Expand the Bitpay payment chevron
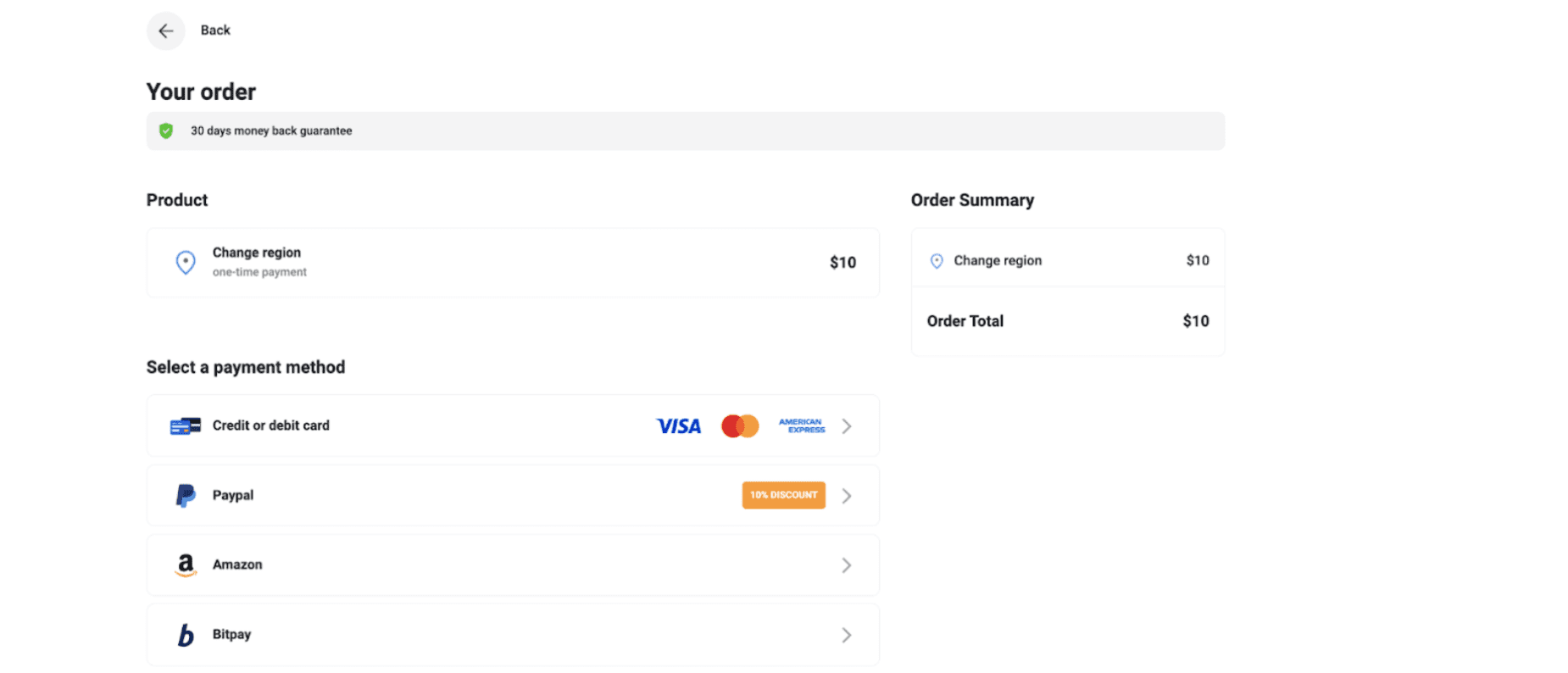The image size is (1568, 673). (847, 635)
